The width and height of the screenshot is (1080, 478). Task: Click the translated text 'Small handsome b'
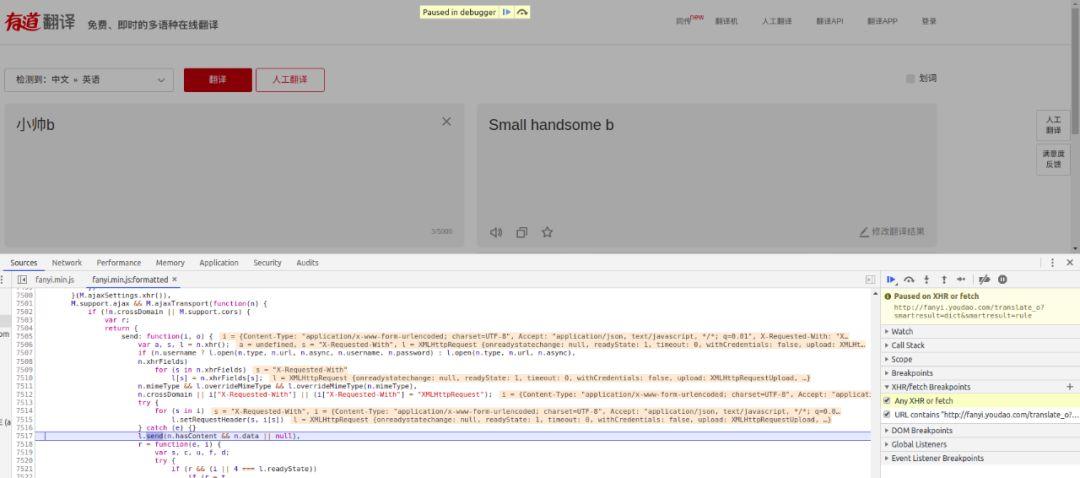(551, 125)
